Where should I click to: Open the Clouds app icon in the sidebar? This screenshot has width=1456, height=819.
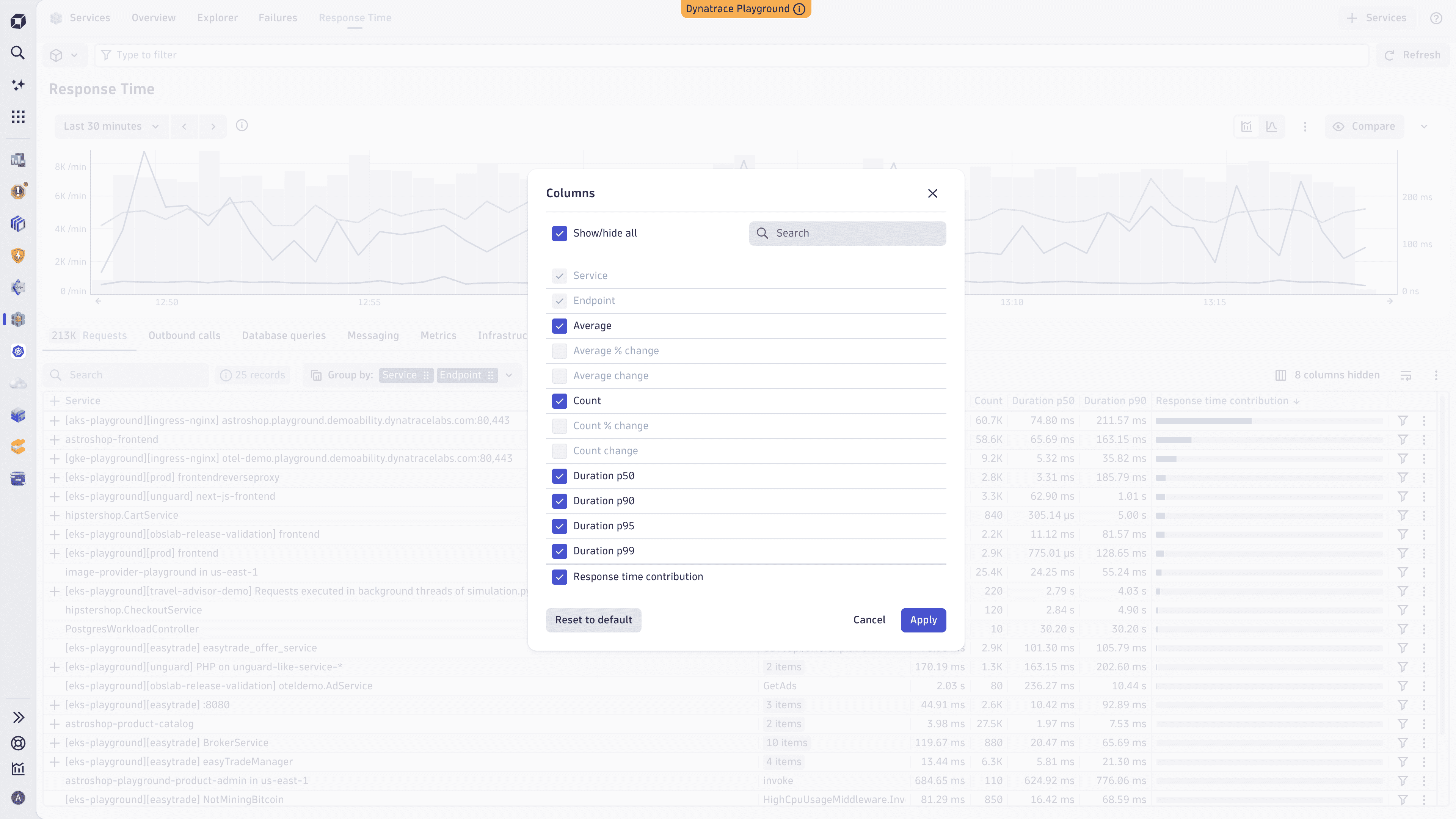coord(18,383)
